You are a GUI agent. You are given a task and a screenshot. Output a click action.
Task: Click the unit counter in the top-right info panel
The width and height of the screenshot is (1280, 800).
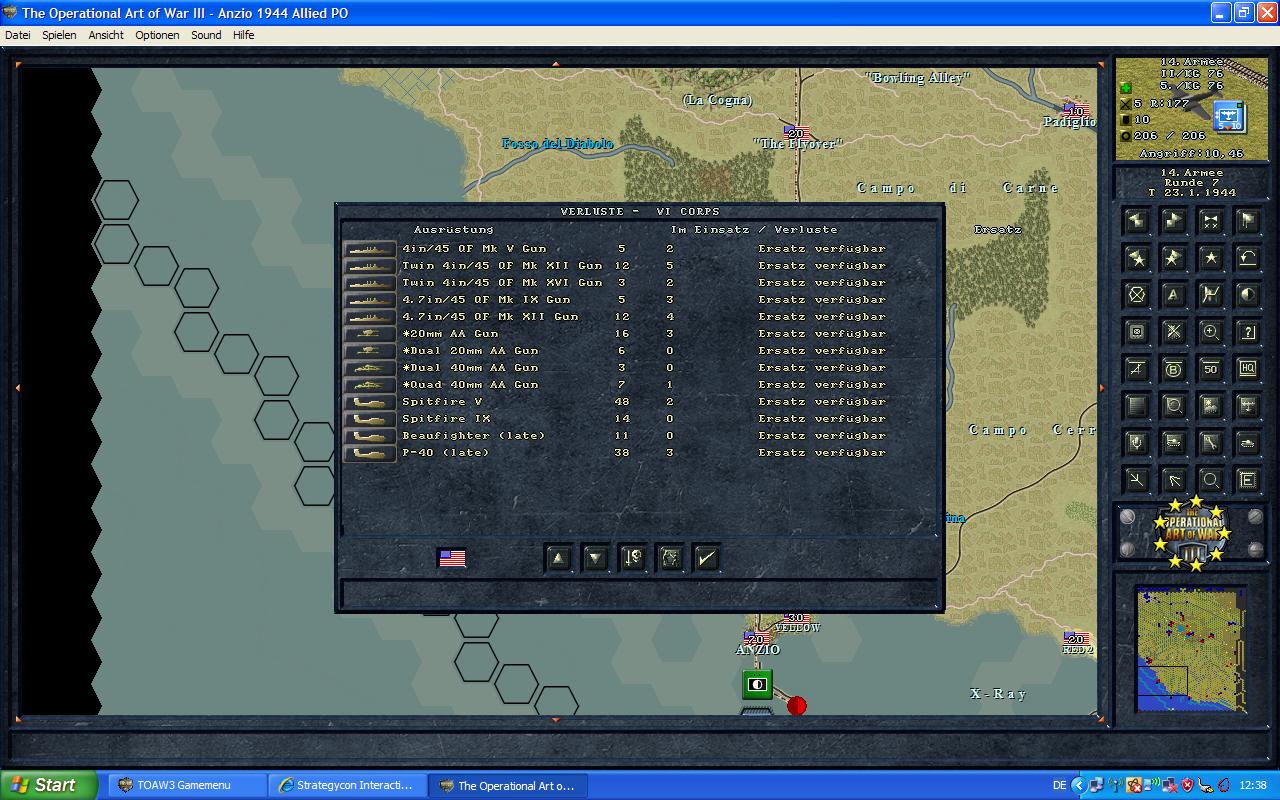[1229, 117]
